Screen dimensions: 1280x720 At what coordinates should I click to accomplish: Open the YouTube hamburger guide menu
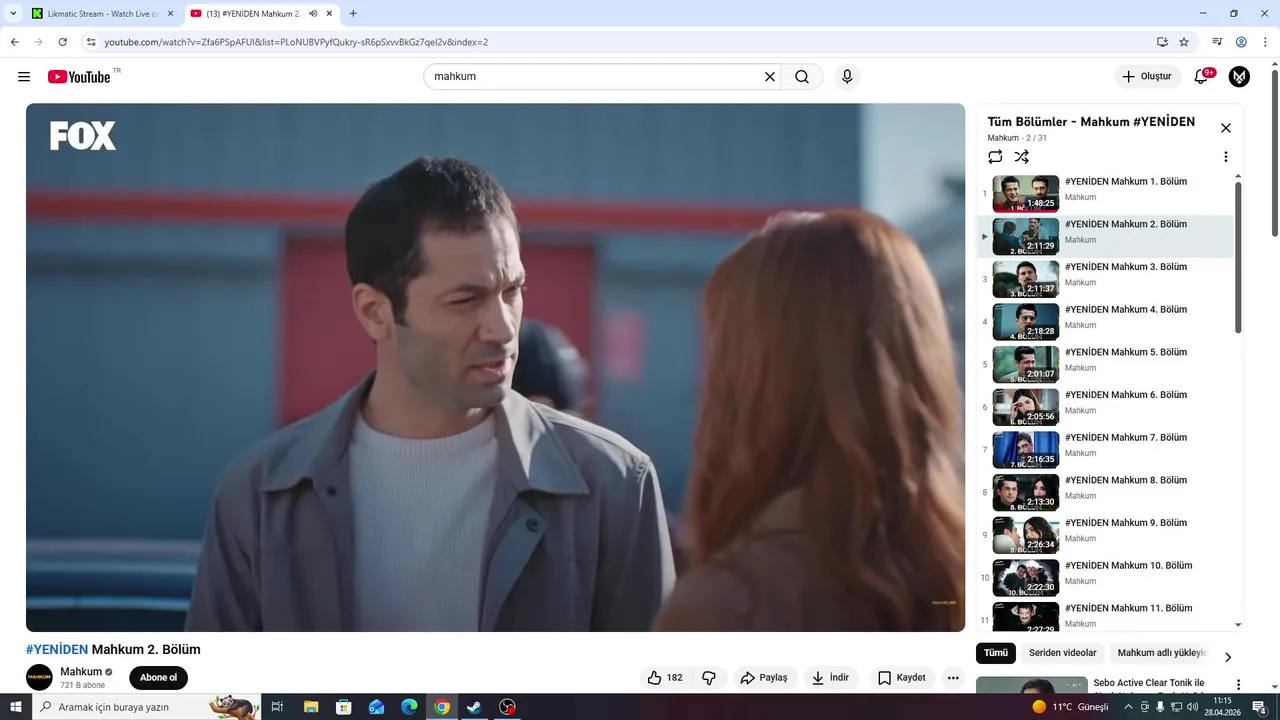[x=24, y=77]
